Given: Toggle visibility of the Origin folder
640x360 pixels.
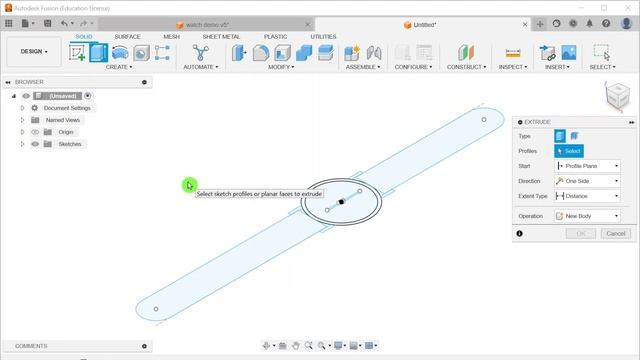Looking at the screenshot, I should coord(35,132).
